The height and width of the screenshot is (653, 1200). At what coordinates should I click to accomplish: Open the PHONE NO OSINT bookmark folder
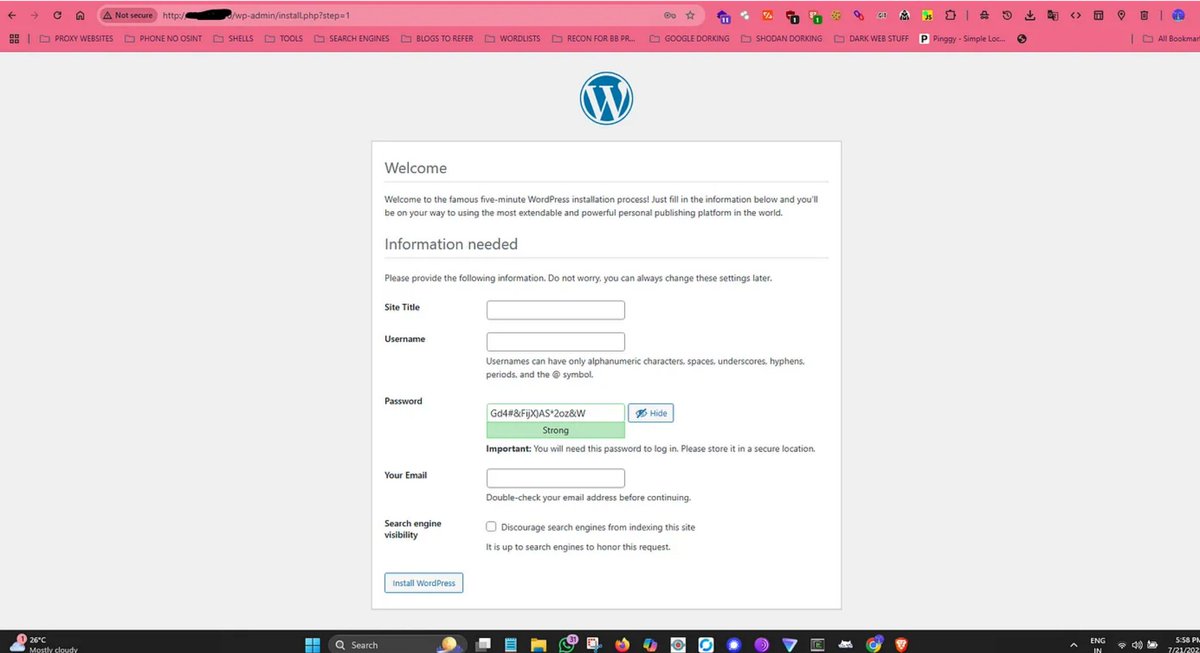[x=163, y=39]
